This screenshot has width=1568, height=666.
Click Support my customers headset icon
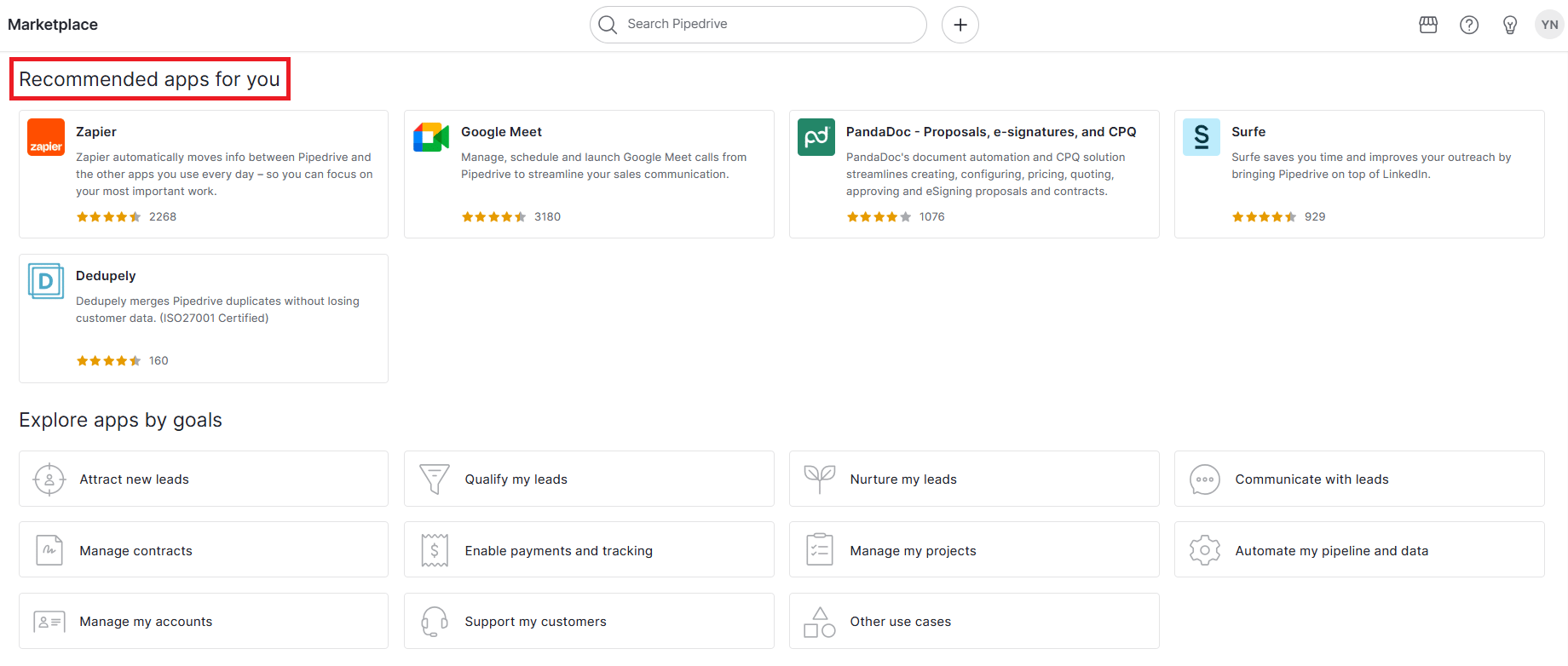point(435,622)
